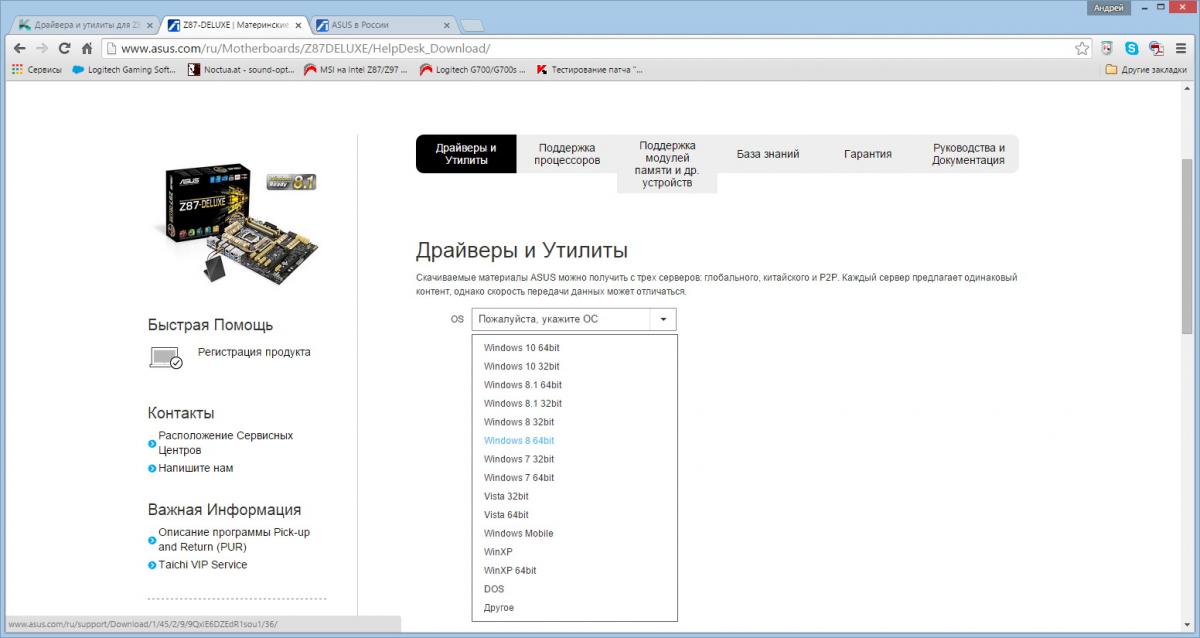Open Taichi VIP Service link
The width and height of the screenshot is (1200, 638).
click(203, 564)
